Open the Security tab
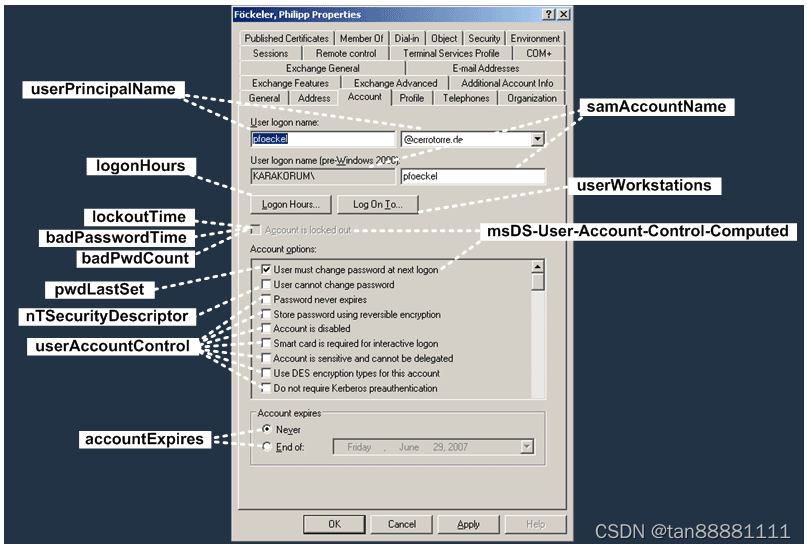 pos(484,39)
